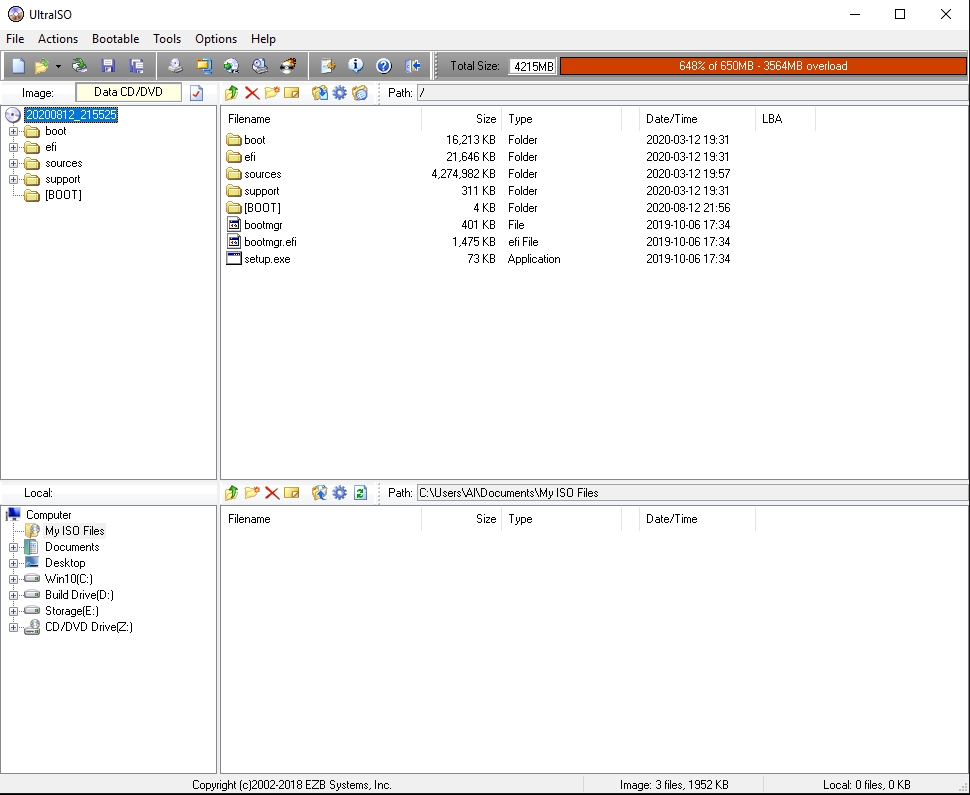This screenshot has width=970, height=795.
Task: Click the Convert disc icon
Action: 231,66
